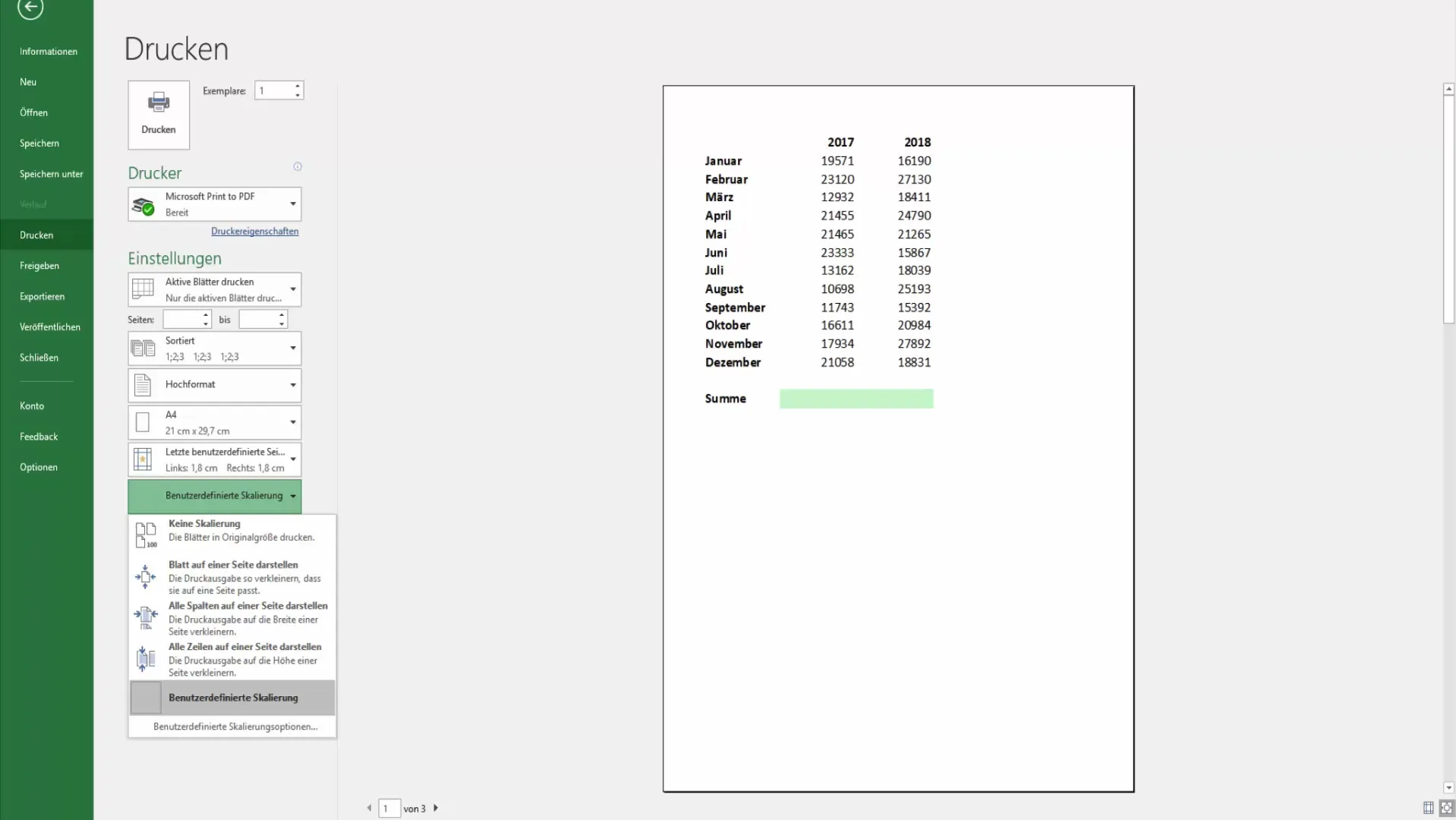Click the preview vertical scrollbar thumb

tap(1448, 210)
